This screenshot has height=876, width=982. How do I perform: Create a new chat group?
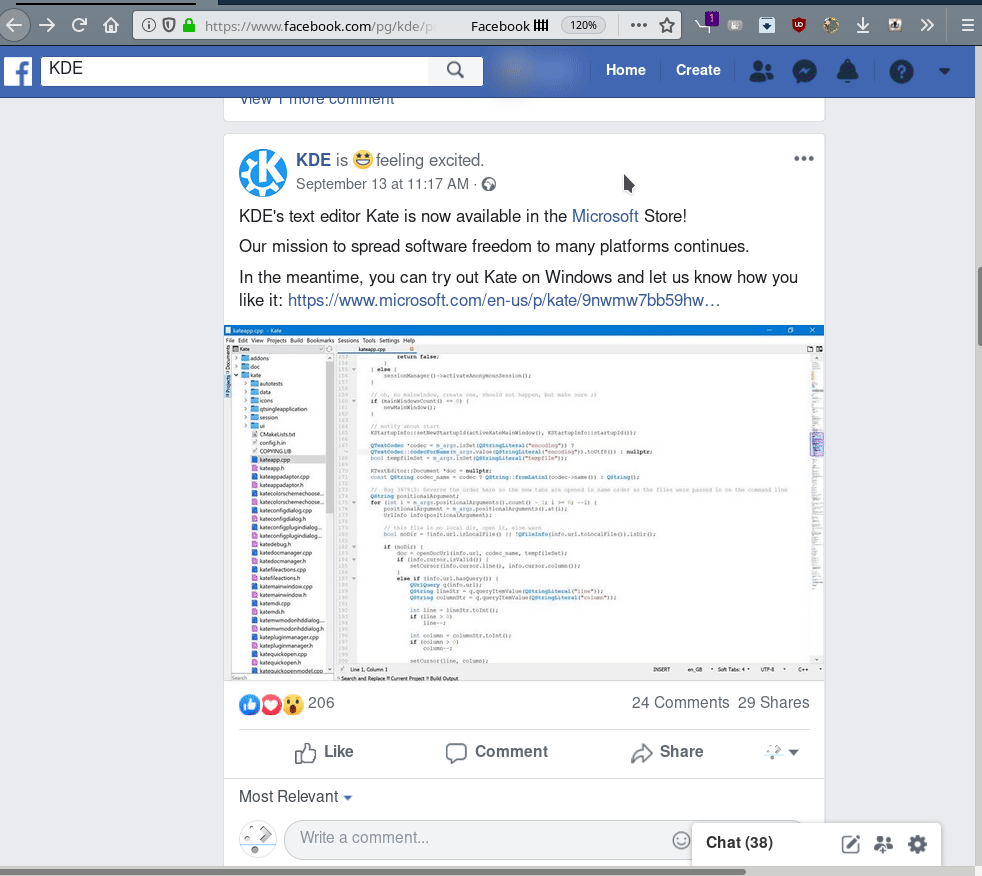tap(883, 844)
